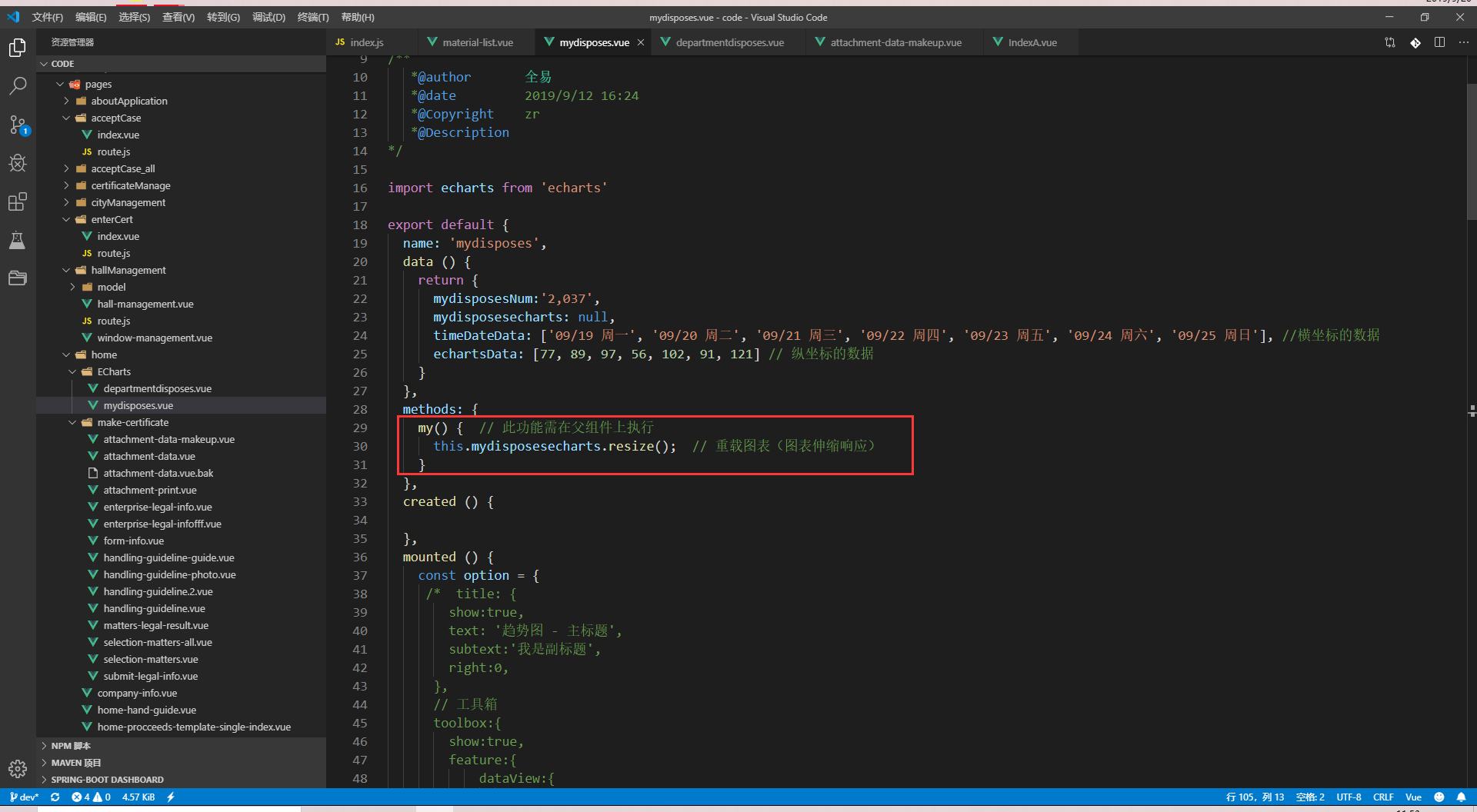Screen dimensions: 1477x812
Task: Open the Search view in activity bar
Action: coord(18,86)
